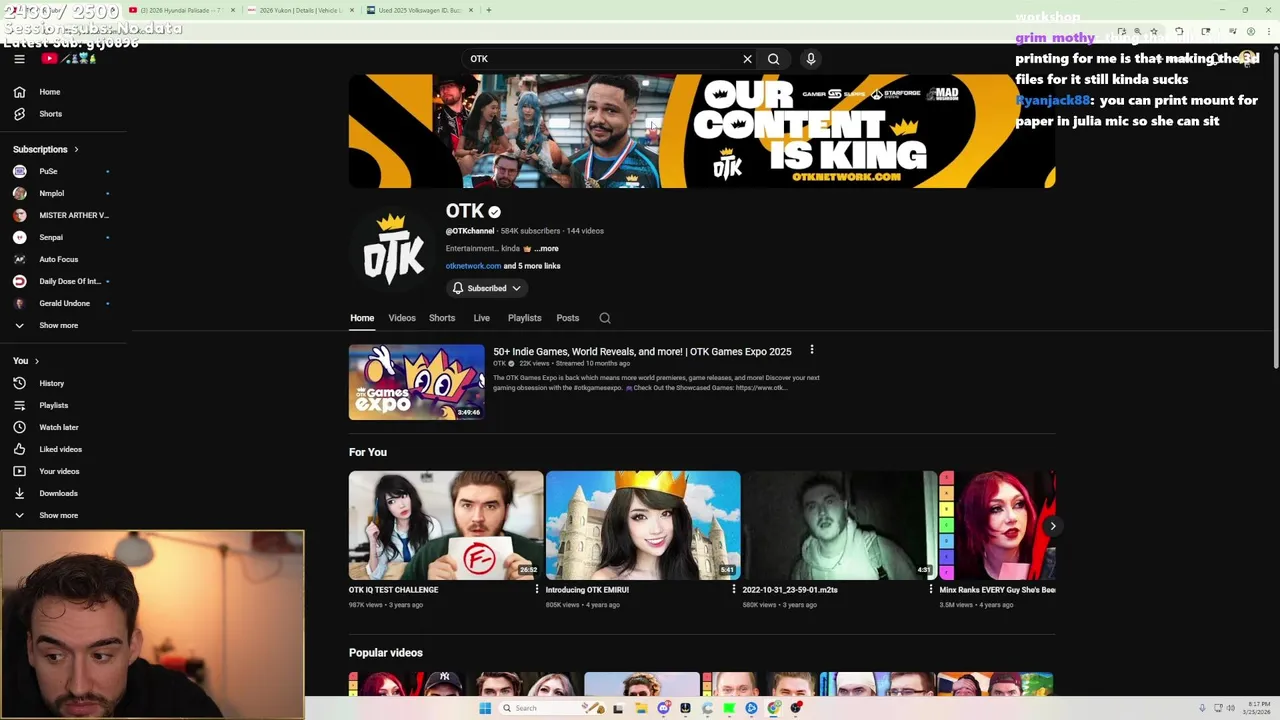Open the otknetwork.com link
1280x720 pixels.
point(473,266)
